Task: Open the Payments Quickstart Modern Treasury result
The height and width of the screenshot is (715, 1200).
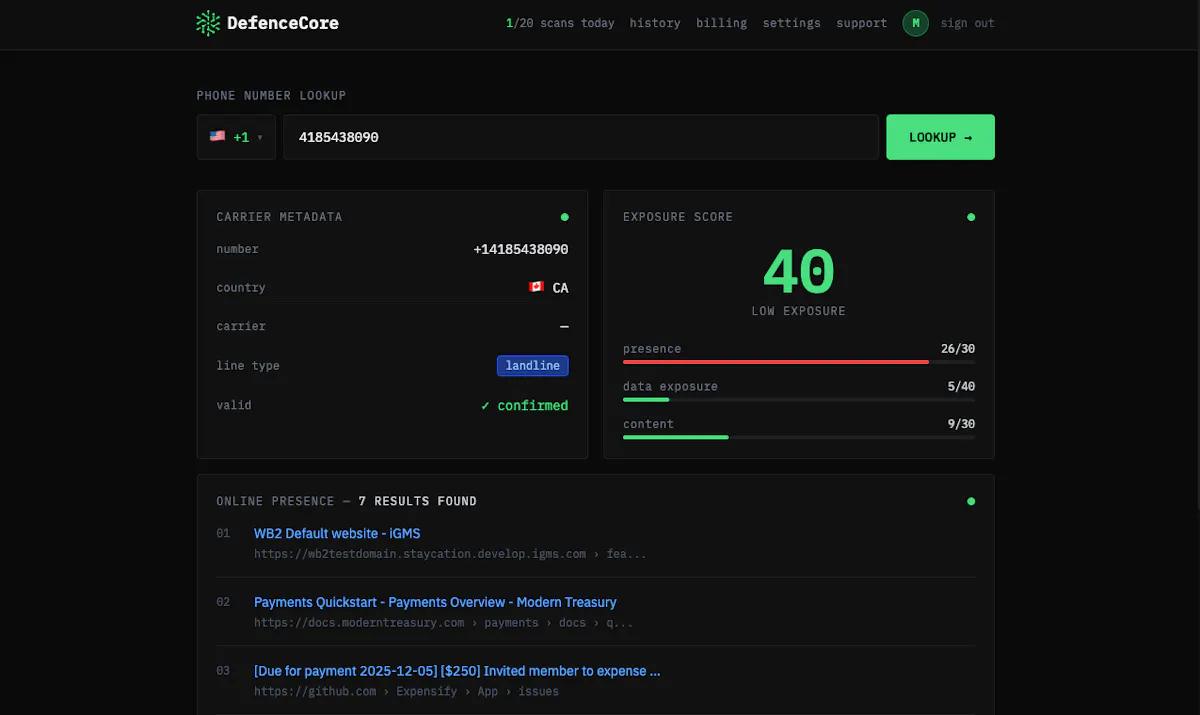Action: tap(435, 603)
